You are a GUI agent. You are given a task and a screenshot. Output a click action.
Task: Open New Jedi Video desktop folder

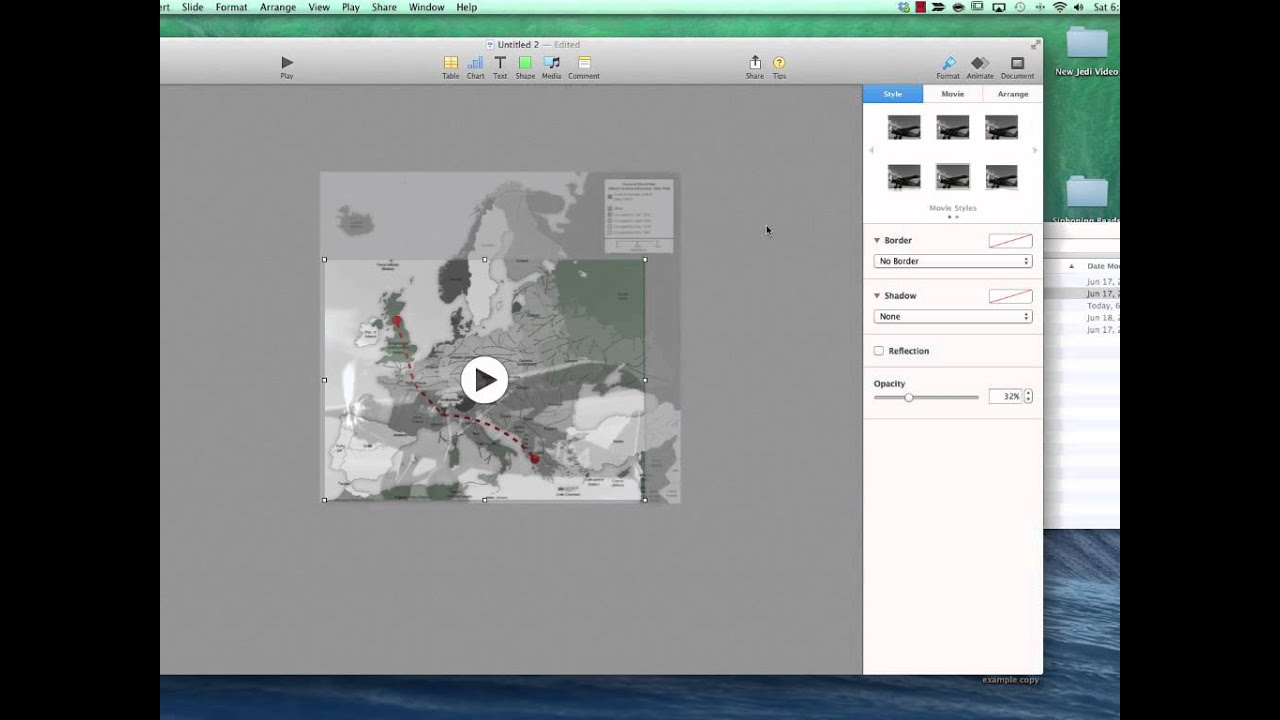1086,52
